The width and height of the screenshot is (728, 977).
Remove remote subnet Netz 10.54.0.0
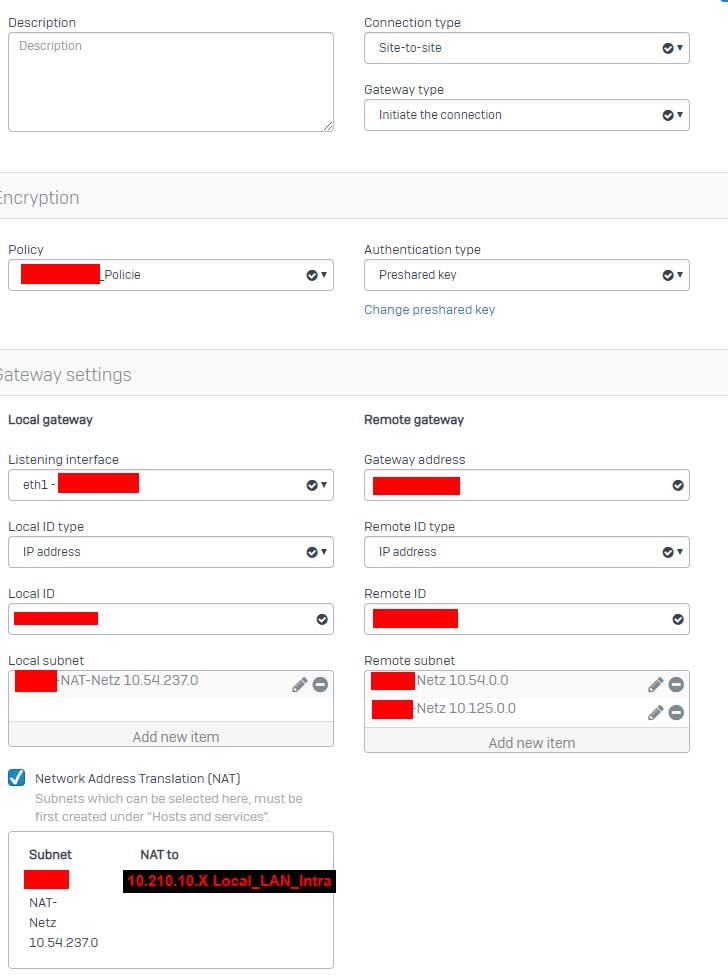tap(676, 685)
